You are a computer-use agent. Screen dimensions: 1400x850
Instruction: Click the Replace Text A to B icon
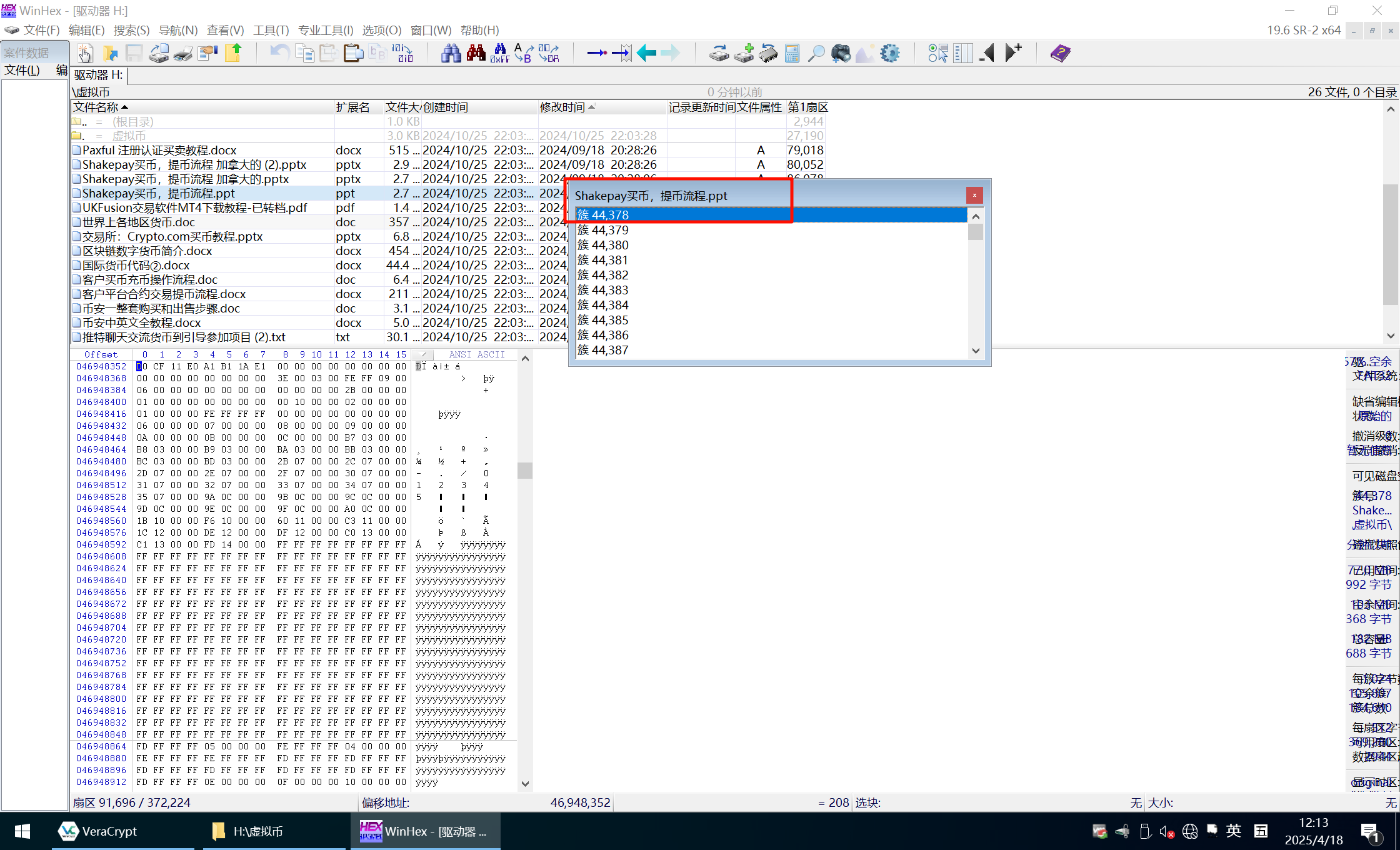coord(524,54)
